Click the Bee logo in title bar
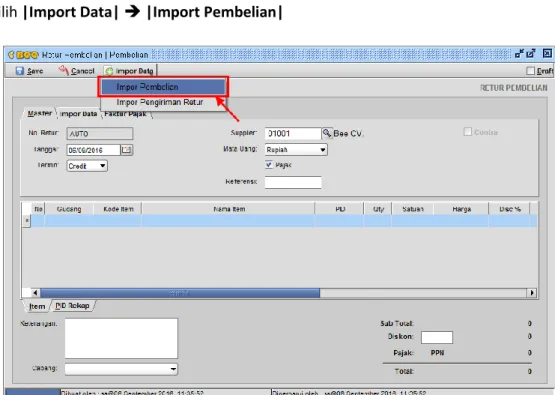555x395 pixels. [x=23, y=55]
